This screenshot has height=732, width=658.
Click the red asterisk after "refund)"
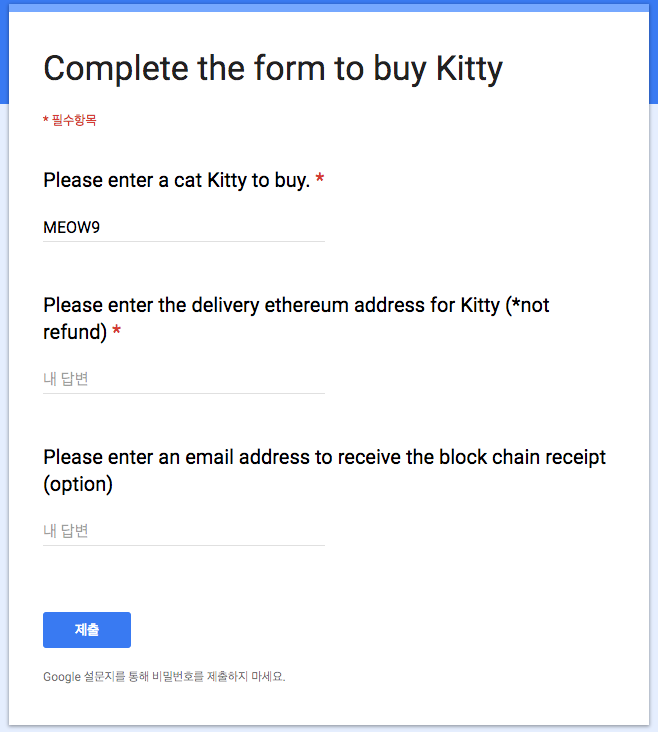point(117,332)
